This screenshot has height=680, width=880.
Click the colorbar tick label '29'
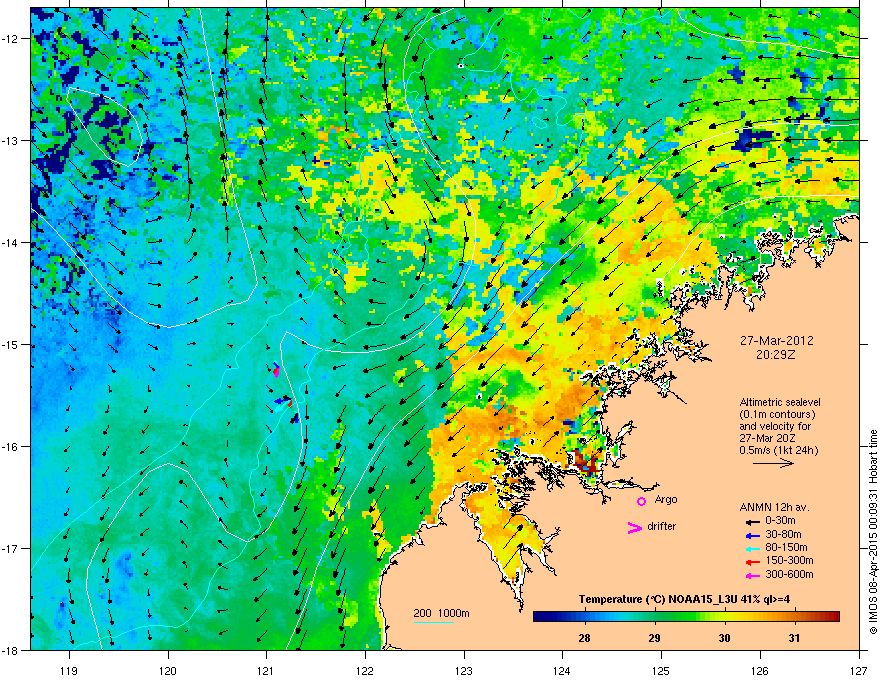coord(654,638)
